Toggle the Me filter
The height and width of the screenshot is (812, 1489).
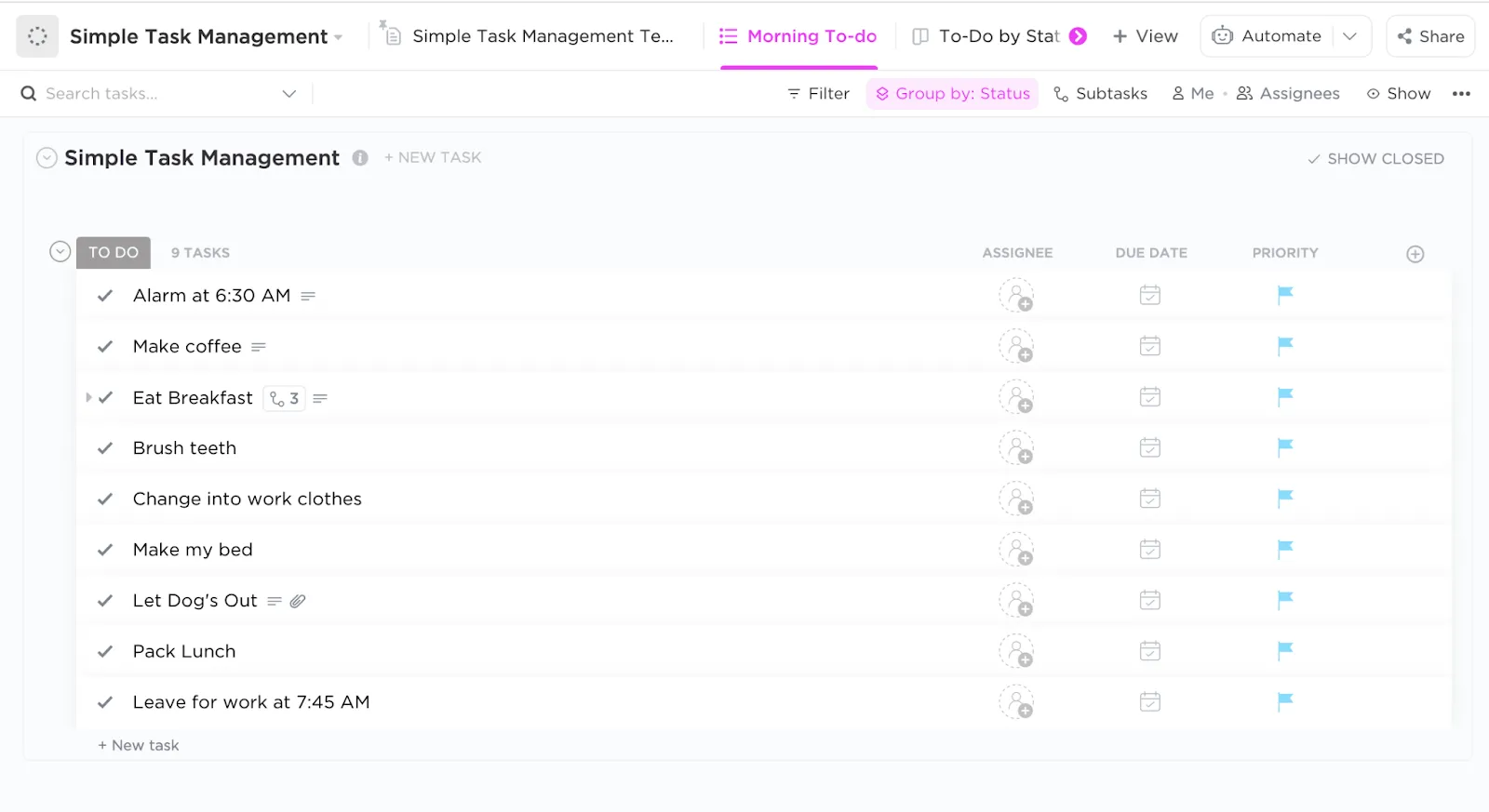coord(1193,94)
